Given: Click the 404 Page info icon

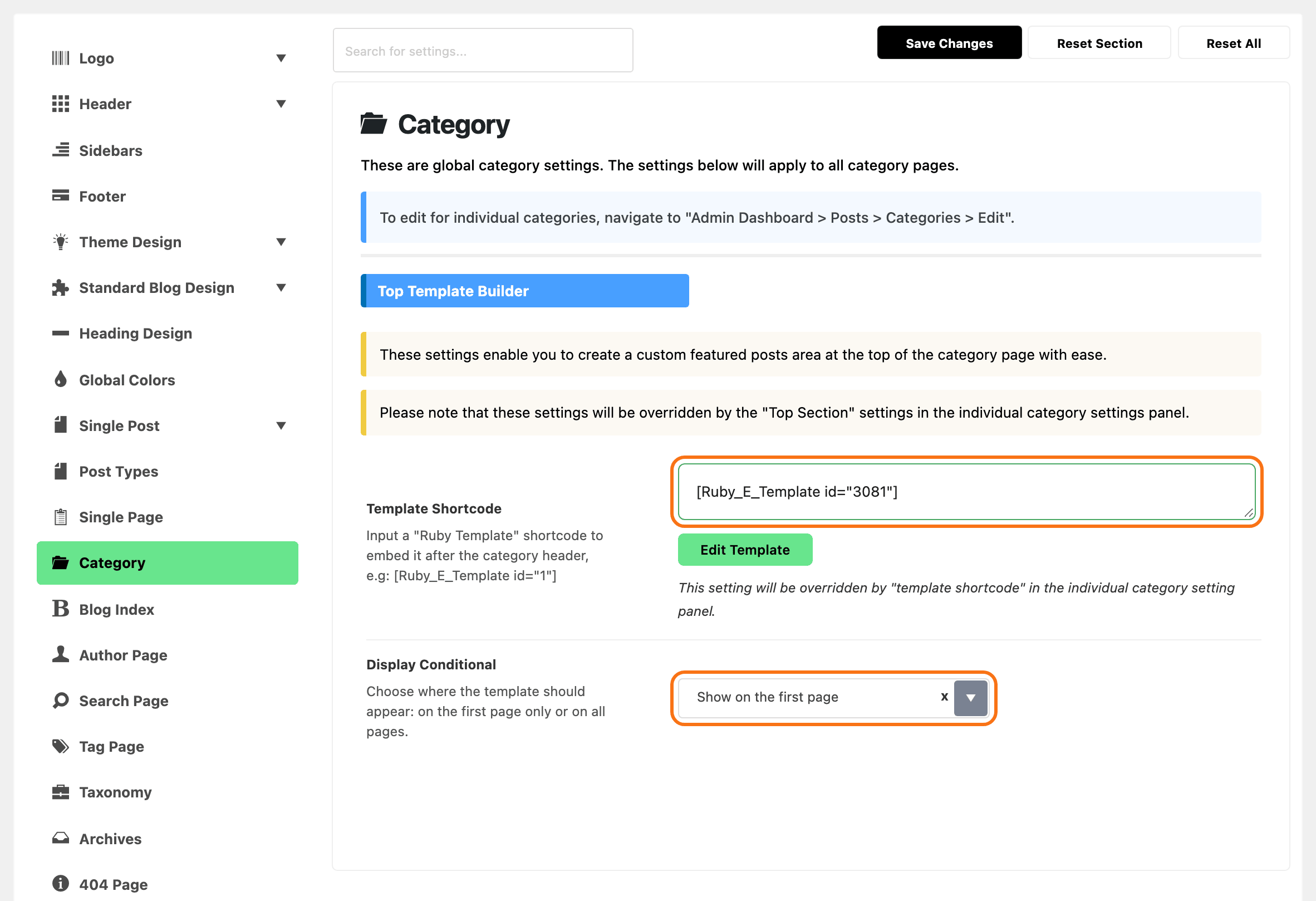Looking at the screenshot, I should tap(61, 883).
